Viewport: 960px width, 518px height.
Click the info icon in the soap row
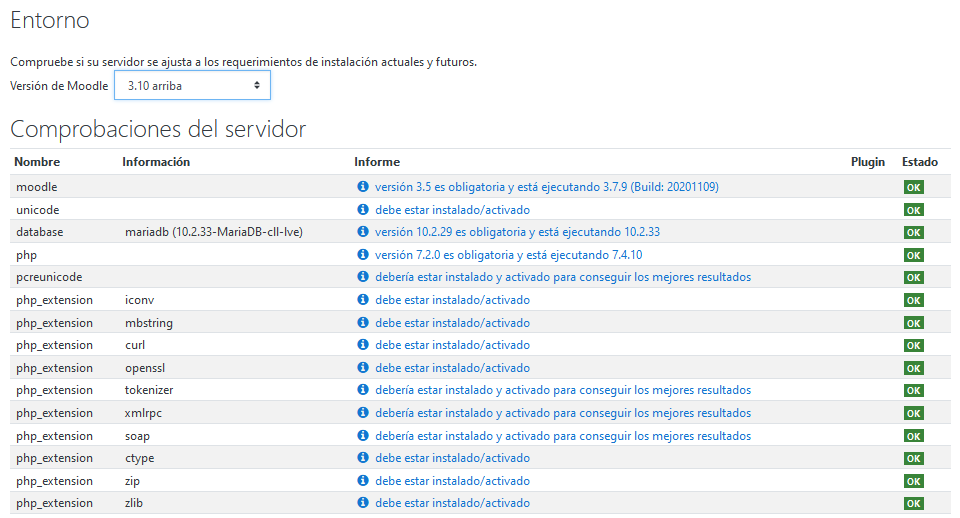363,435
